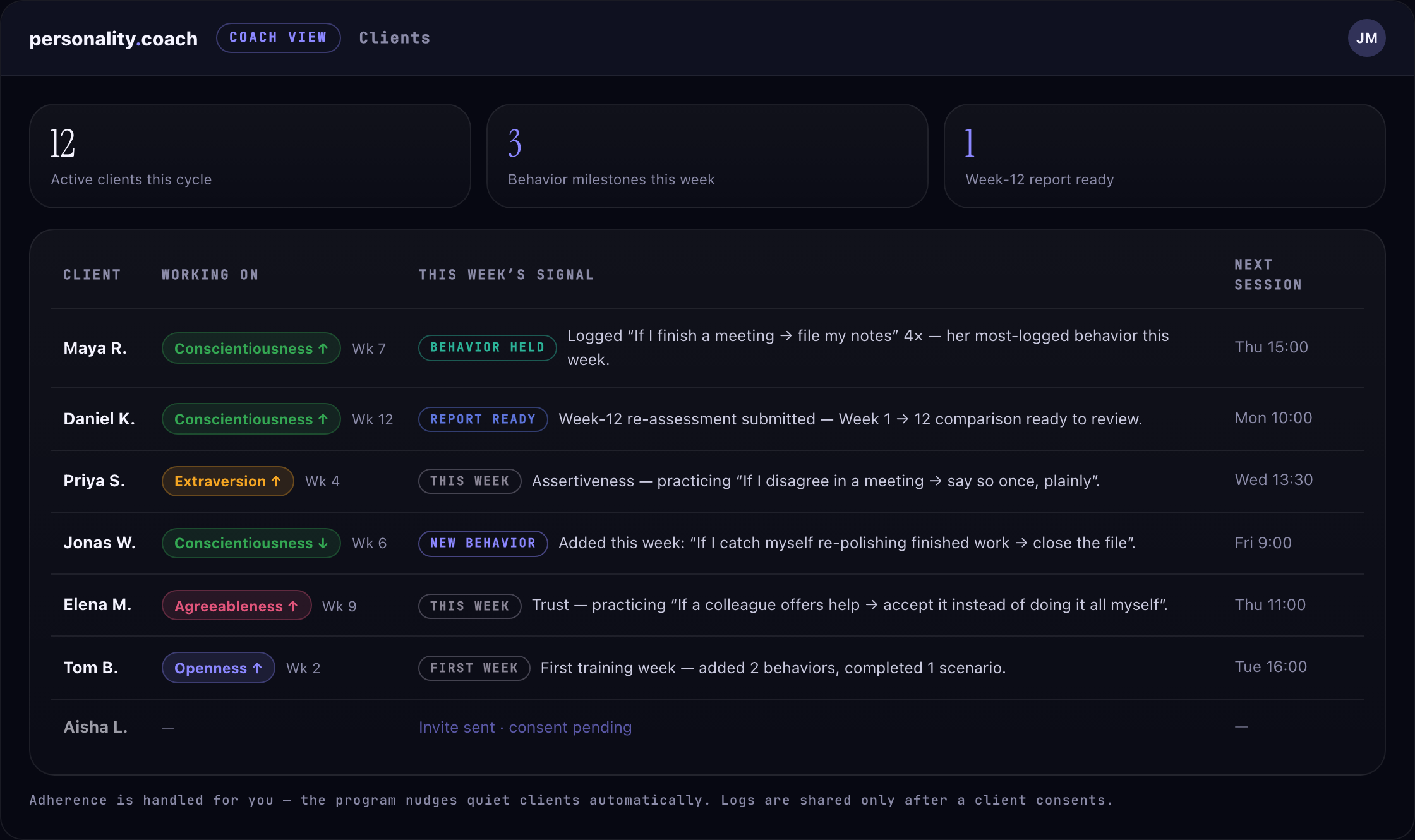
Task: Click the Wk 7 label for Maya
Action: (368, 349)
